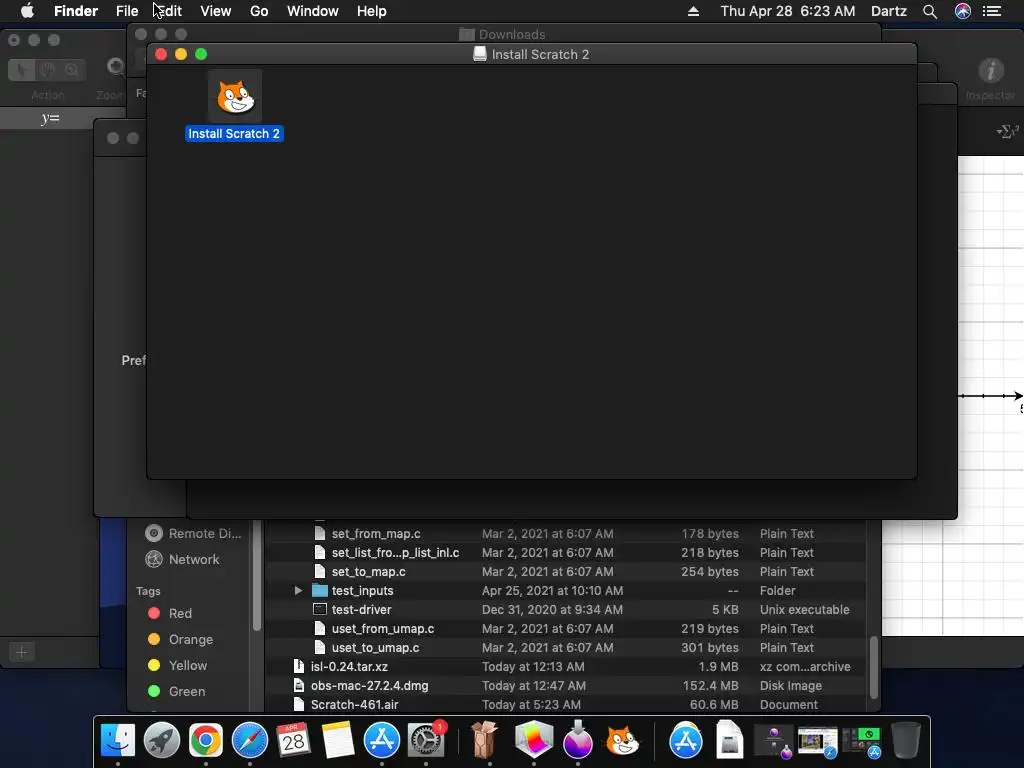Viewport: 1024px width, 768px height.
Task: Click the Inspector button in Grapher window
Action: (x=991, y=78)
